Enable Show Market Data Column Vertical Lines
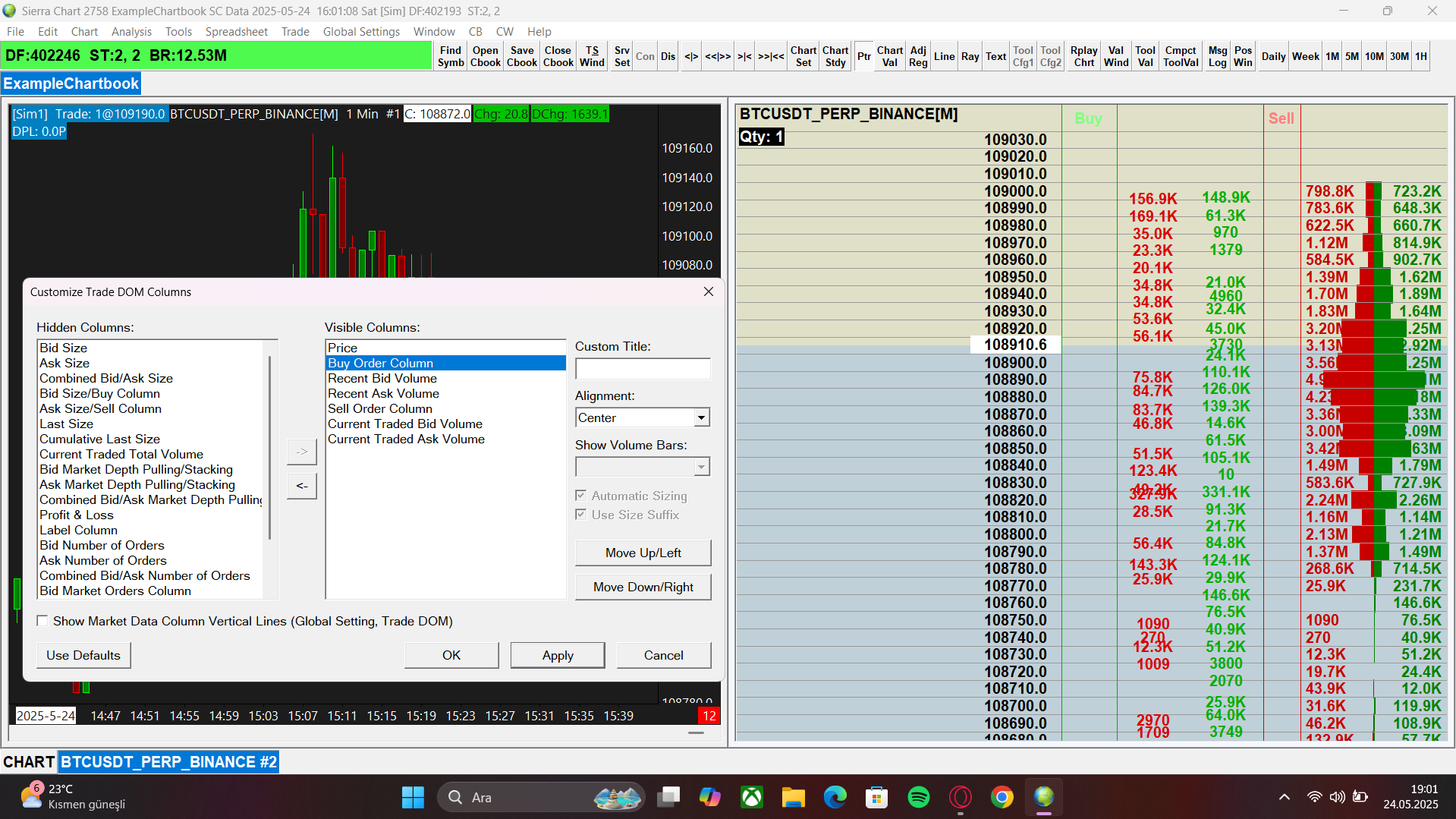The image size is (1456, 819). 42,621
